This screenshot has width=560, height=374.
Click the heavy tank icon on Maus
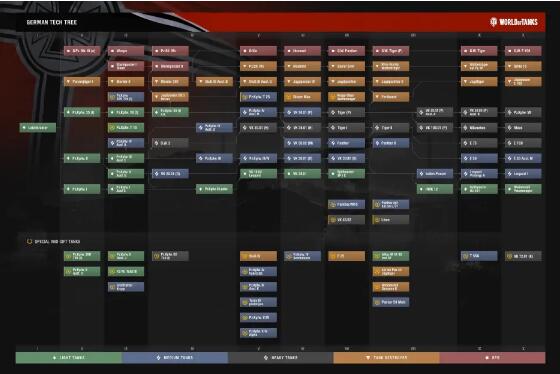click(509, 128)
